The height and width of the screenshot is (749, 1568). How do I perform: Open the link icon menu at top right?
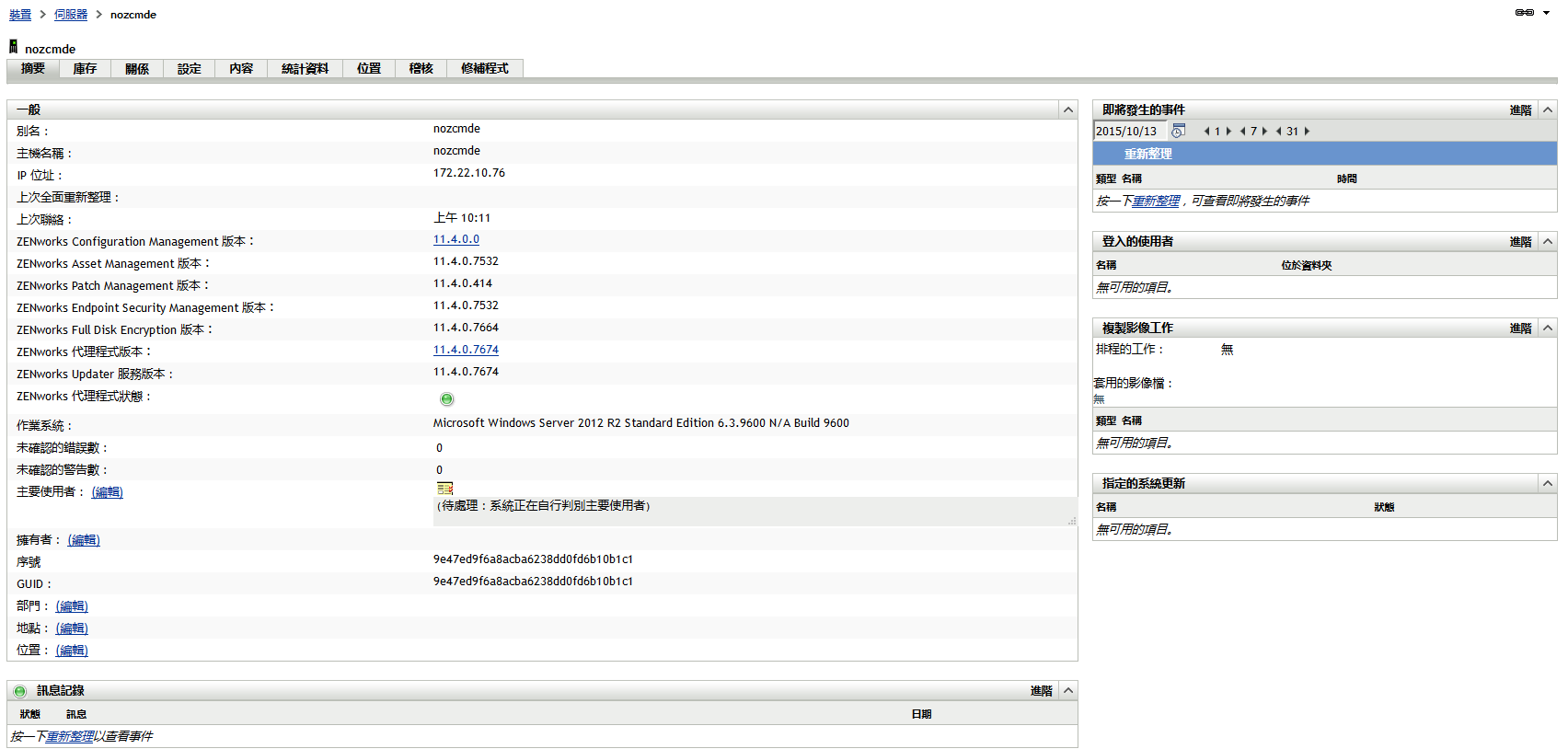[x=1524, y=13]
